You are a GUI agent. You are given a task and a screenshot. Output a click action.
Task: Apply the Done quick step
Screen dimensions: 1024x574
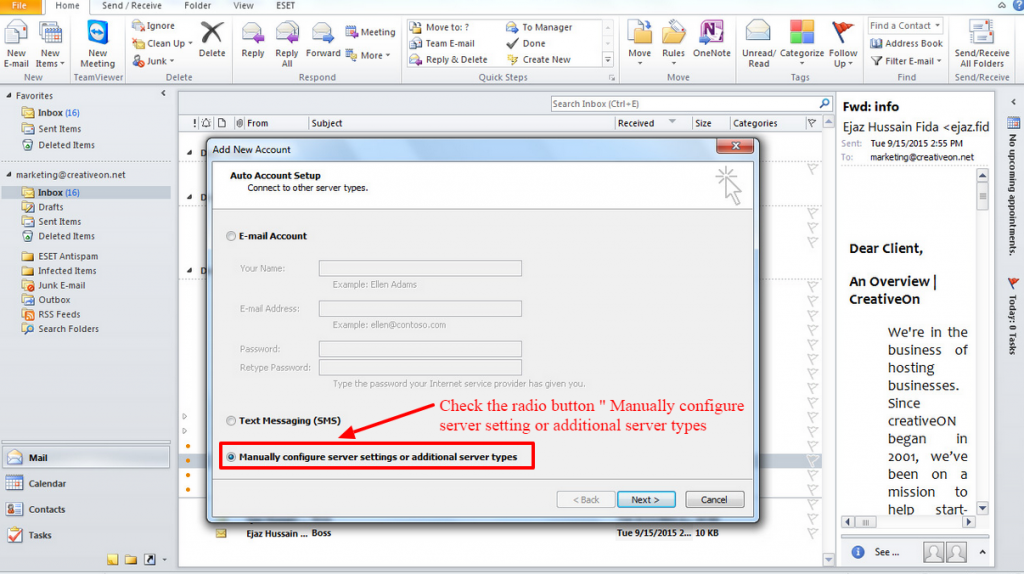[x=526, y=43]
